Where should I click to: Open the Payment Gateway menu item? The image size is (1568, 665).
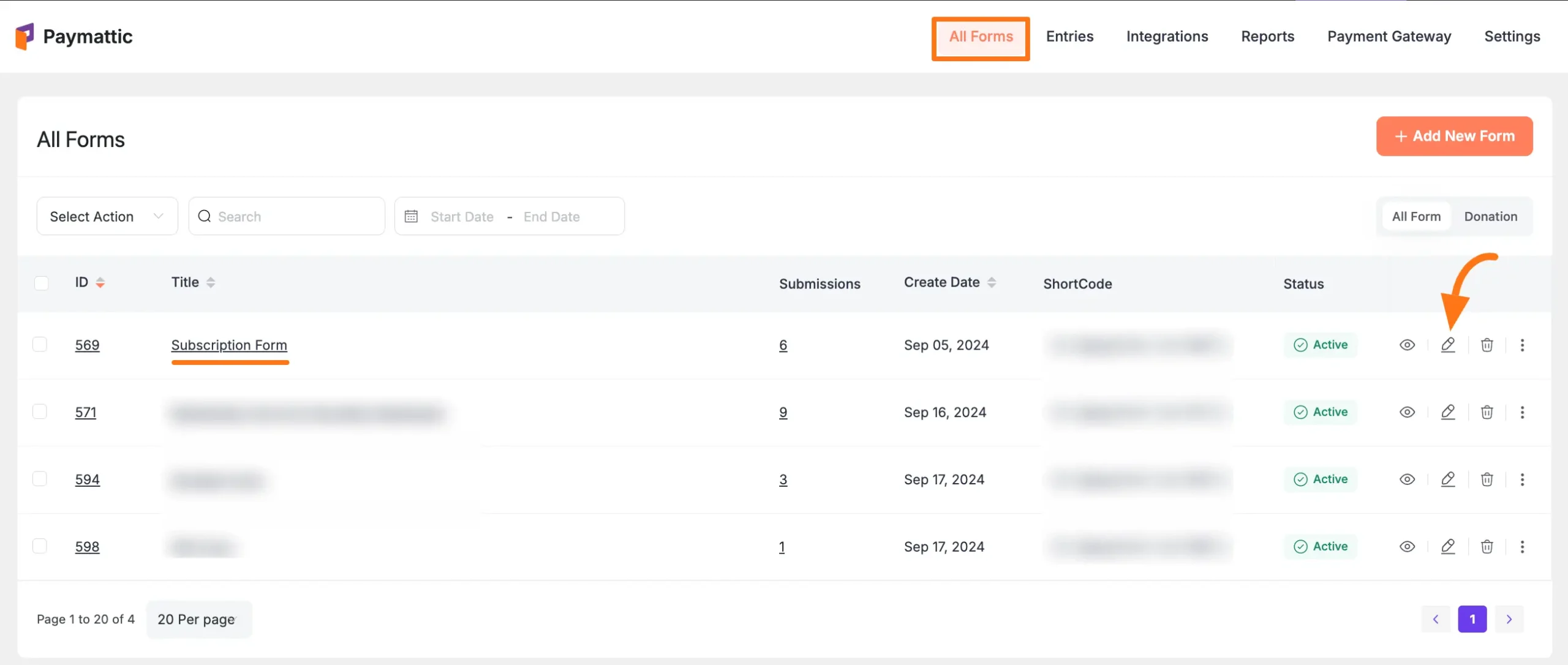[x=1389, y=37]
